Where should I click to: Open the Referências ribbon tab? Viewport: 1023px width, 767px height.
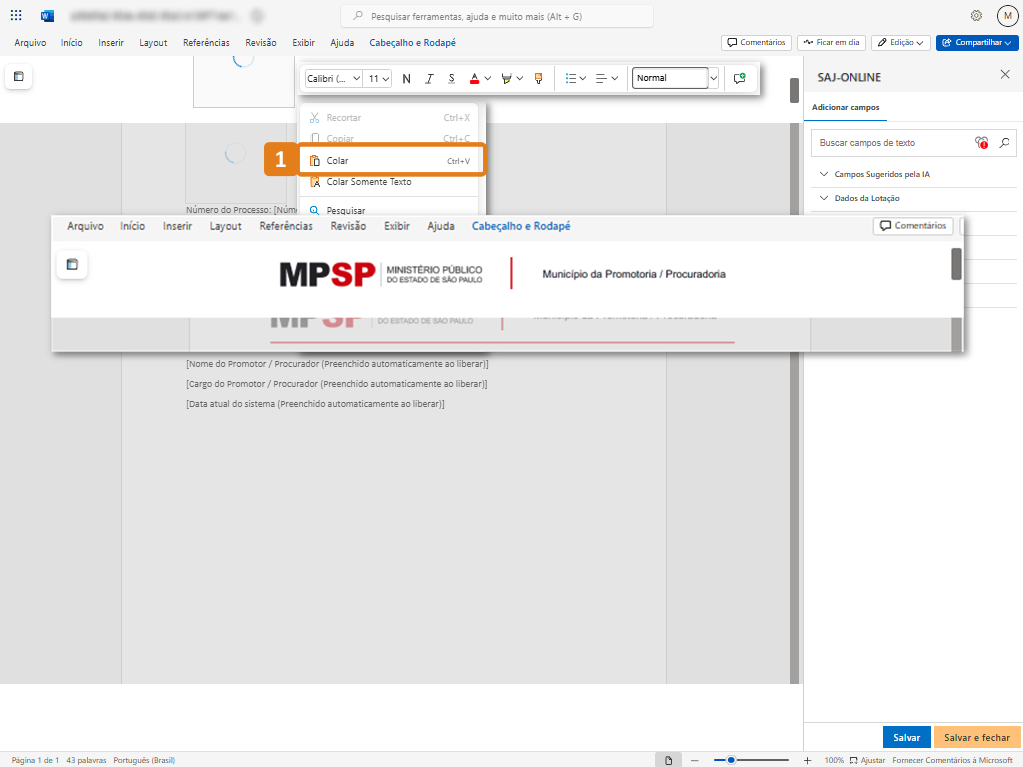(x=206, y=43)
